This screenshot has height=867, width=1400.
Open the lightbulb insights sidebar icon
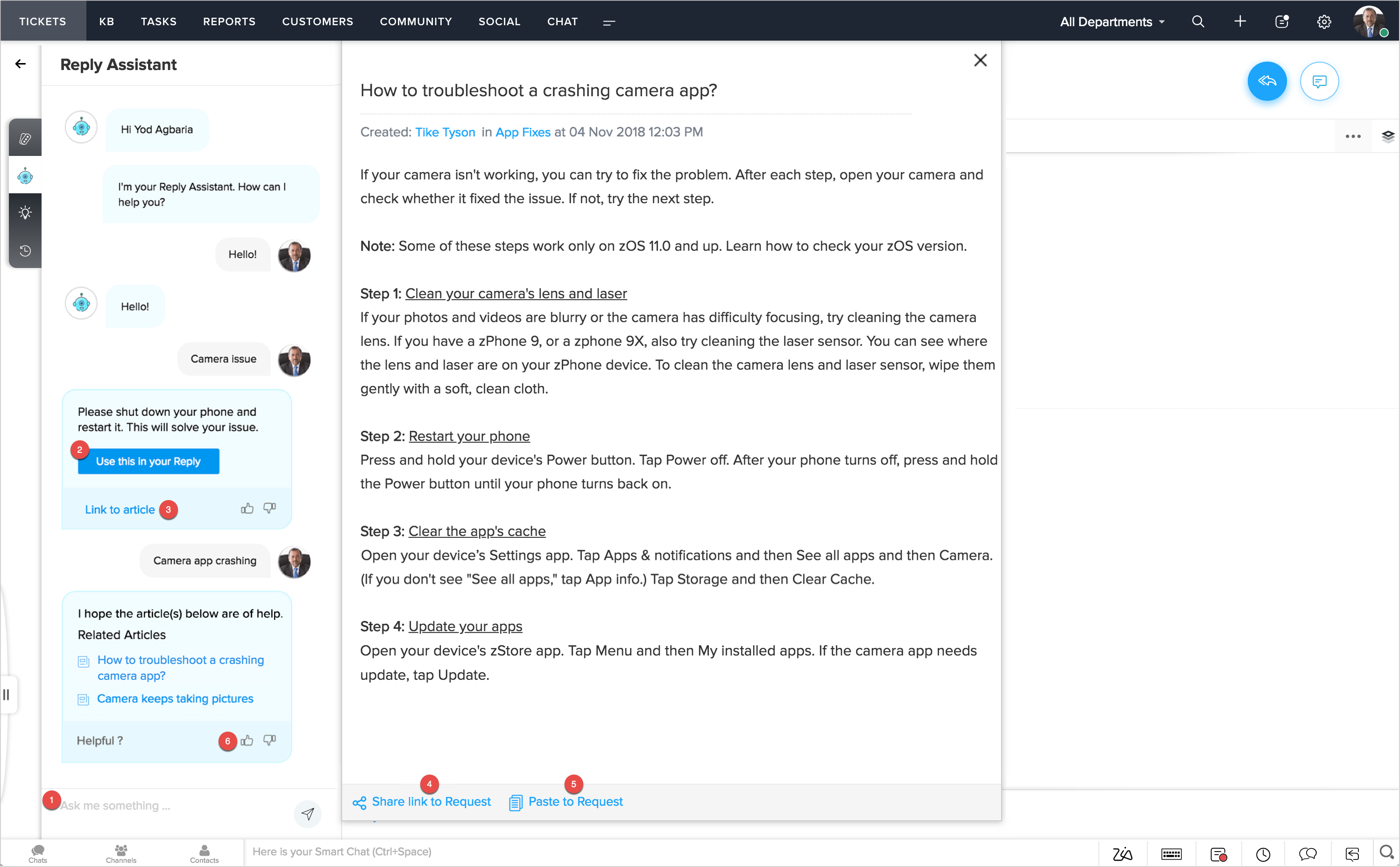click(x=25, y=213)
